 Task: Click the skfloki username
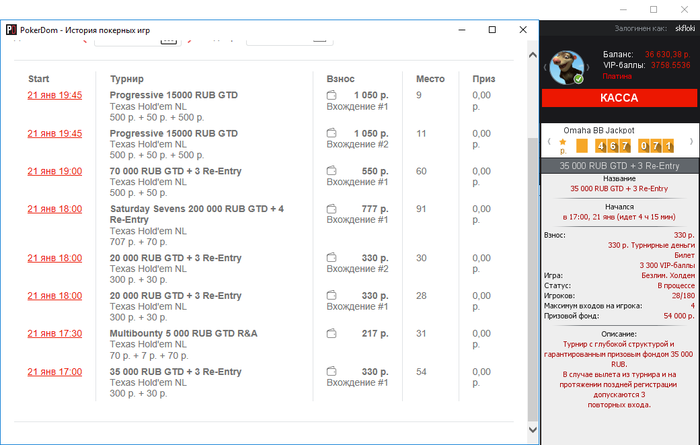click(685, 28)
